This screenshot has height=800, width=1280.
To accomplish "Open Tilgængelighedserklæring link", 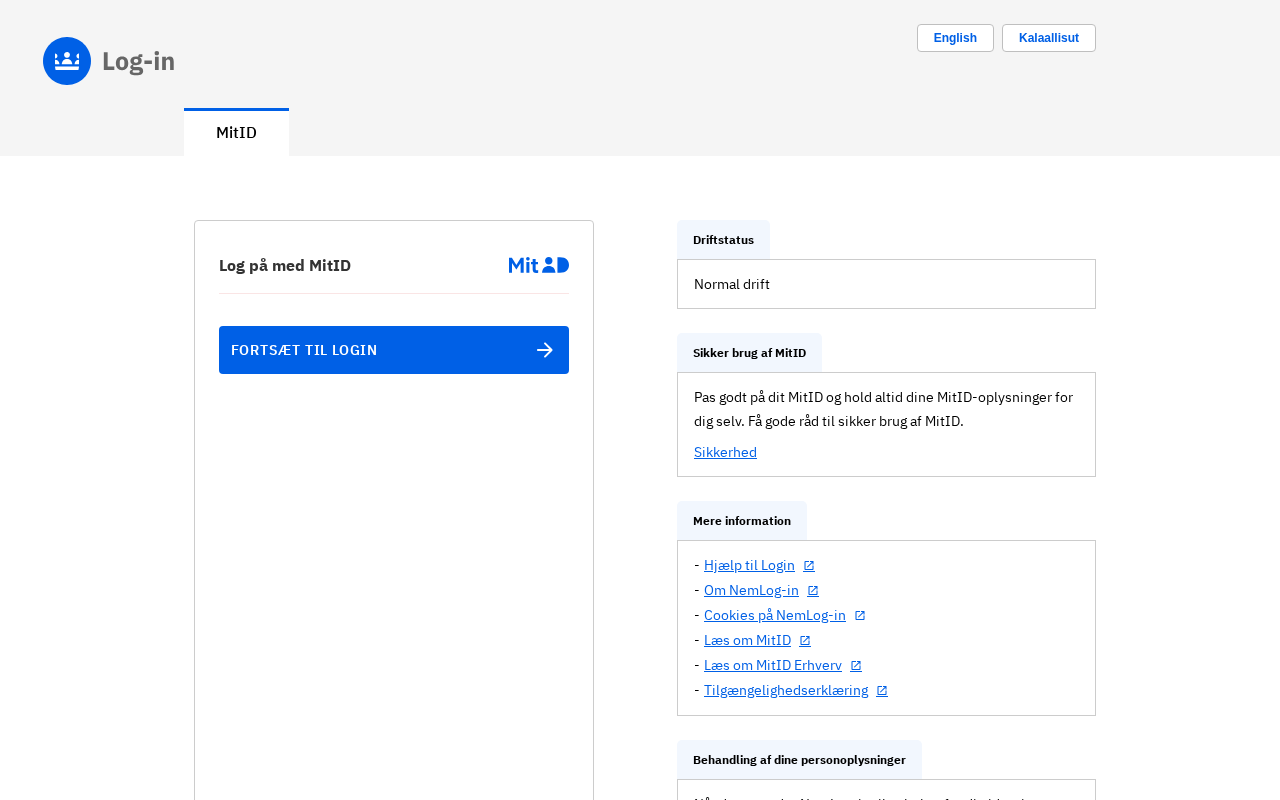I will point(786,690).
